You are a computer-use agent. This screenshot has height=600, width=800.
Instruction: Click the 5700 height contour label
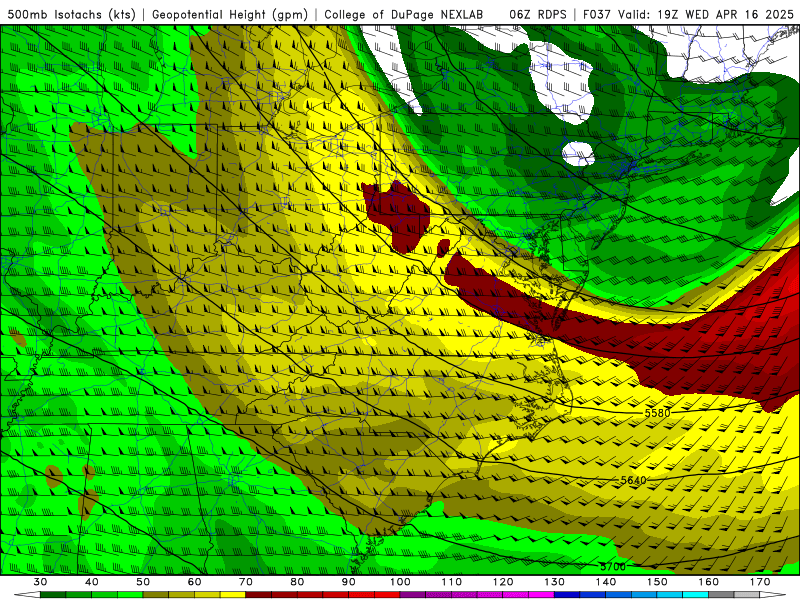(x=613, y=566)
